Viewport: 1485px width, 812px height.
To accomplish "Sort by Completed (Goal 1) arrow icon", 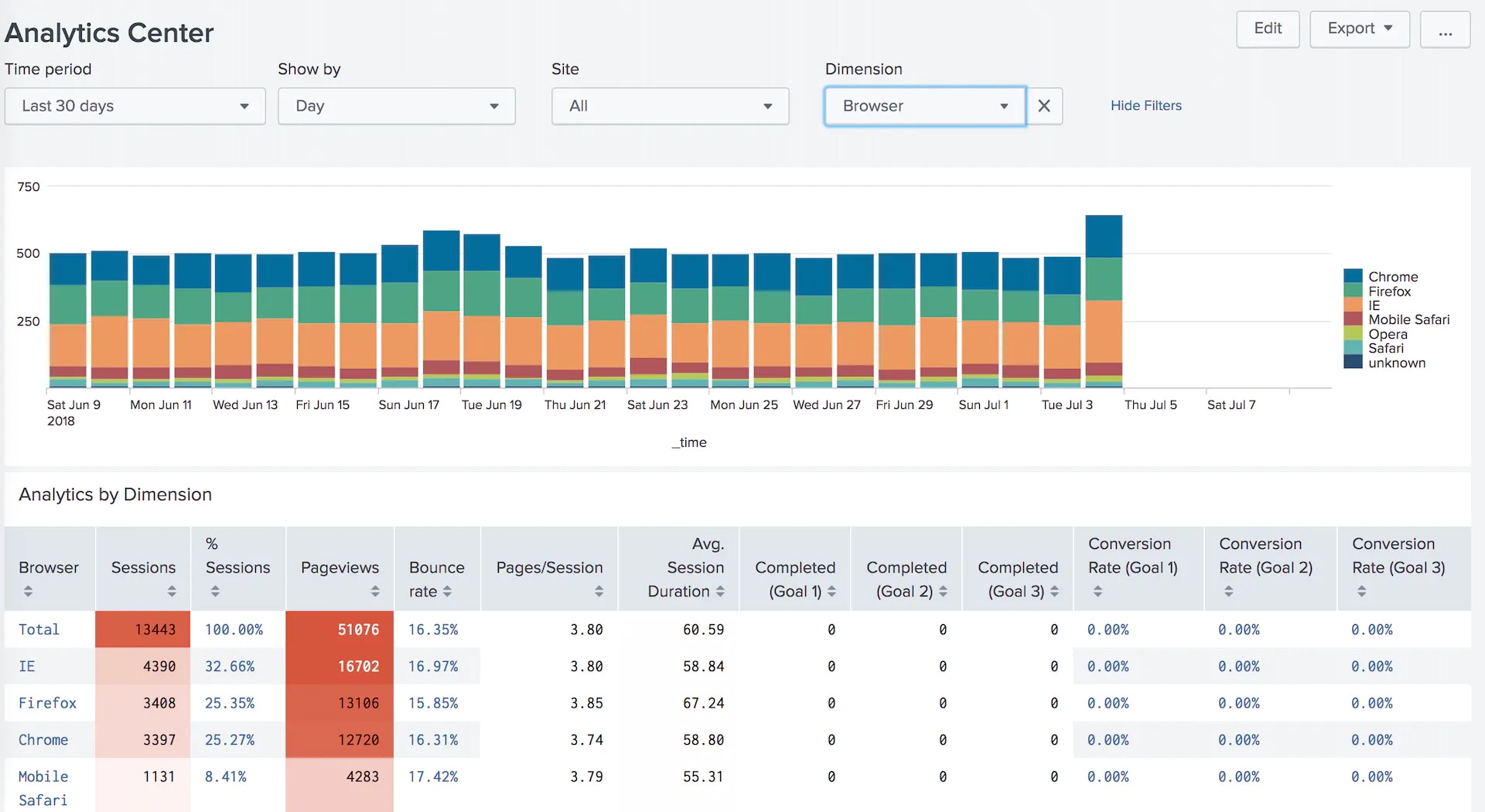I will coord(831,592).
